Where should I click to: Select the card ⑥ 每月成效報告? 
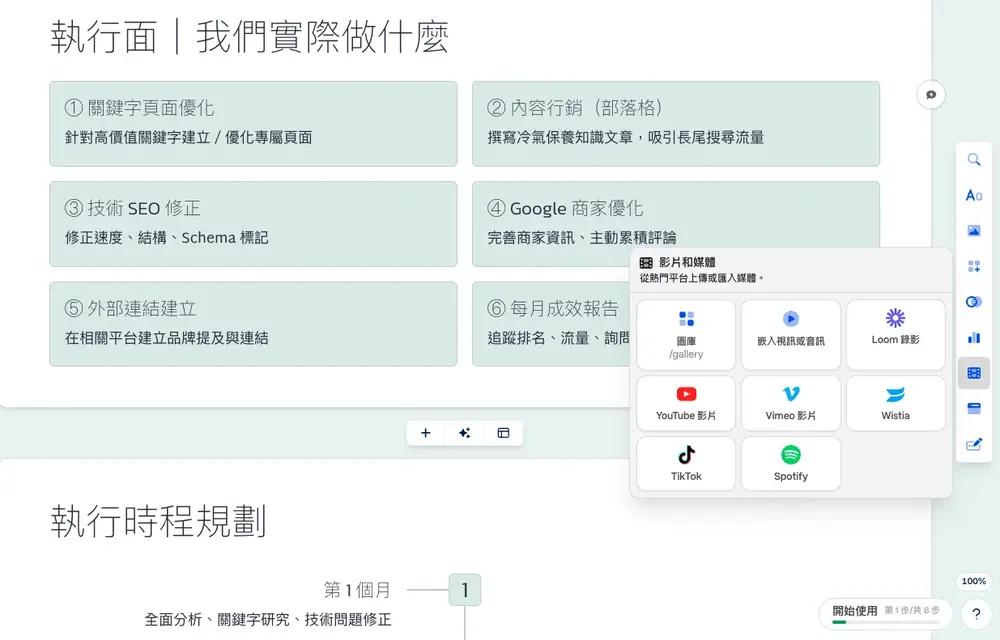coord(552,324)
